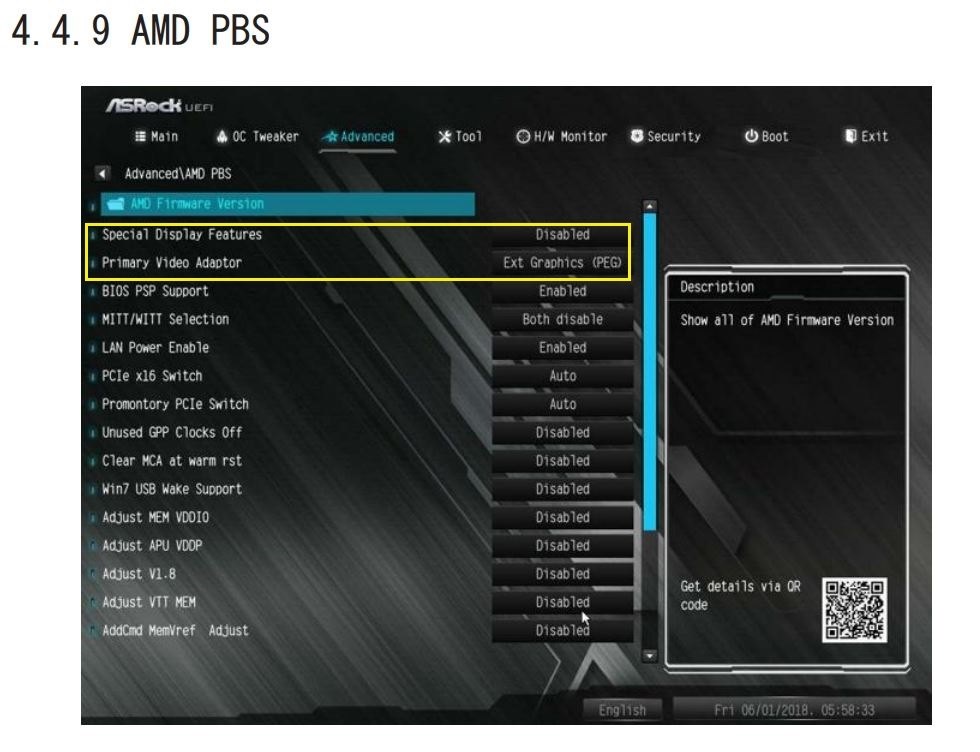Click the Exit door icon
Screen dimensions: 980x752
[x=851, y=136]
